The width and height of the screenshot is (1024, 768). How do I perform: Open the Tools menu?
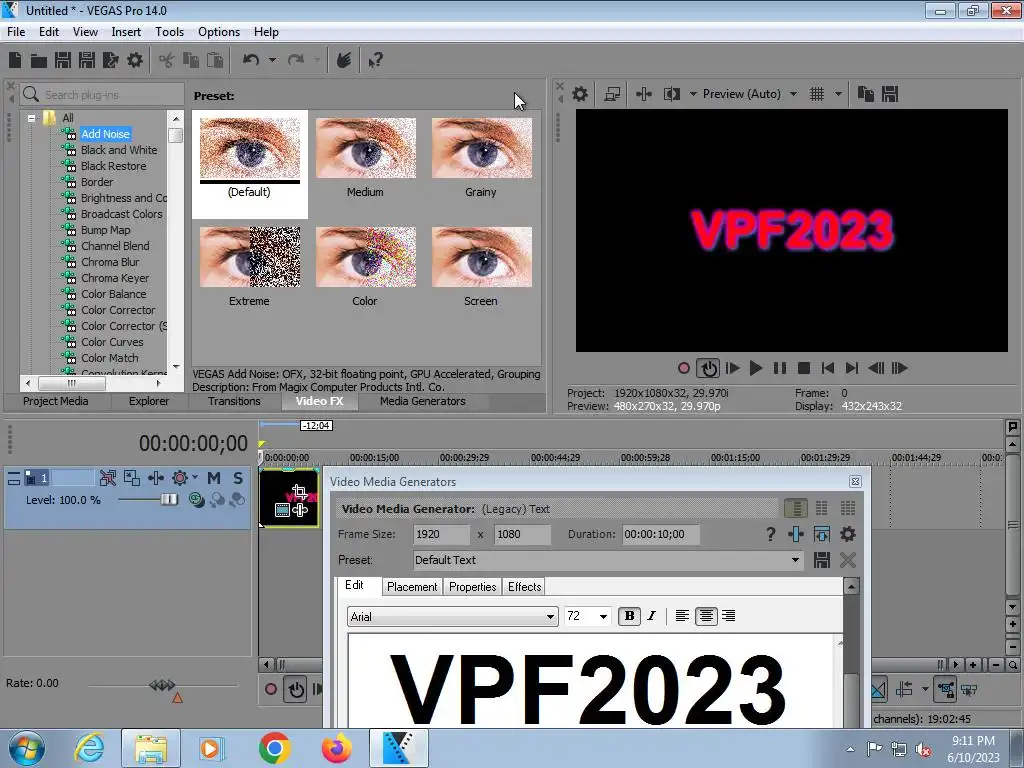click(169, 31)
